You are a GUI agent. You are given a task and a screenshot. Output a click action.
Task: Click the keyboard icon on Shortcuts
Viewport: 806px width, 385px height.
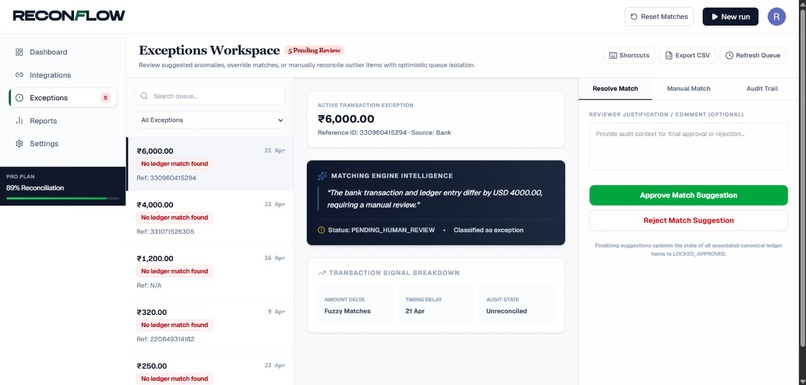(613, 56)
